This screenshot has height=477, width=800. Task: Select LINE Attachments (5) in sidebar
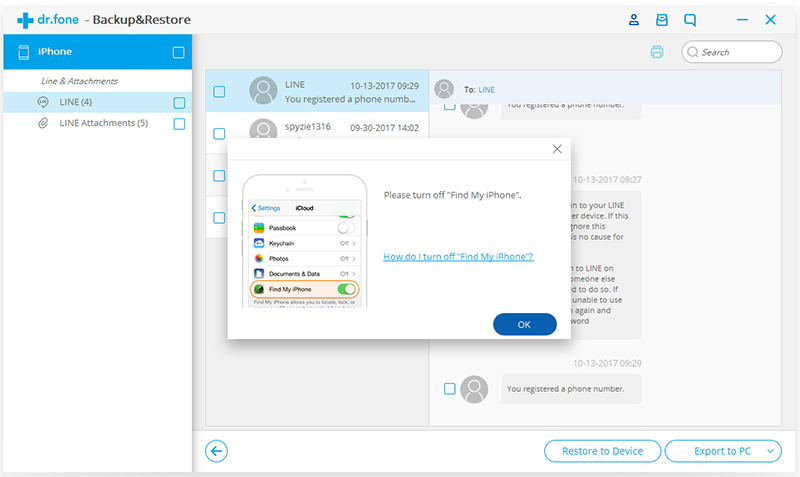point(98,123)
